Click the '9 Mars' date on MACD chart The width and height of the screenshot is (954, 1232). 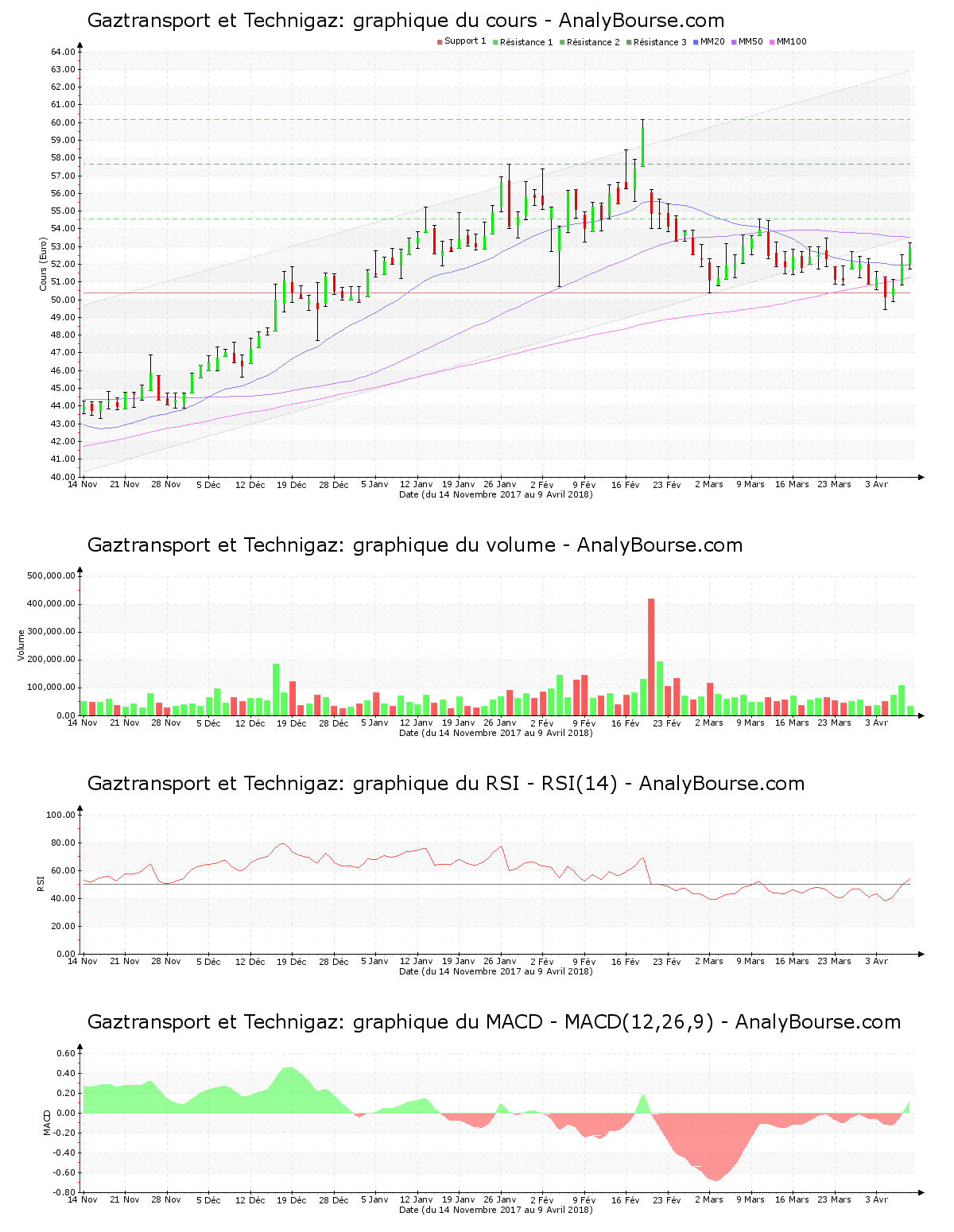click(750, 1199)
